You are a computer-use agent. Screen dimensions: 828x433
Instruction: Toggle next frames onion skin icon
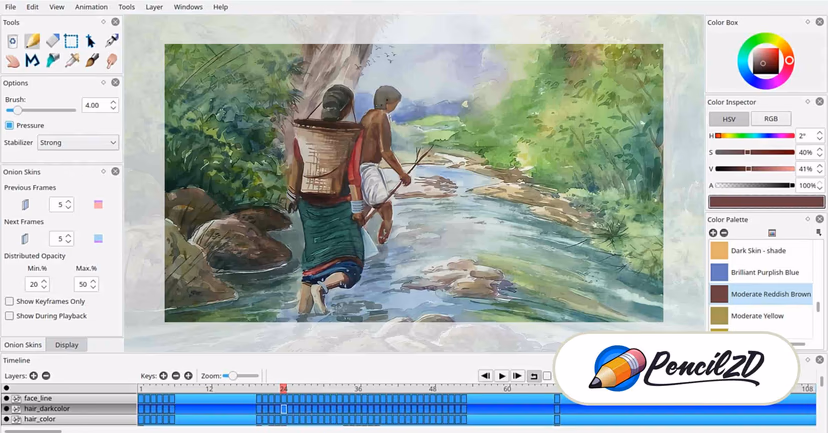[25, 239]
